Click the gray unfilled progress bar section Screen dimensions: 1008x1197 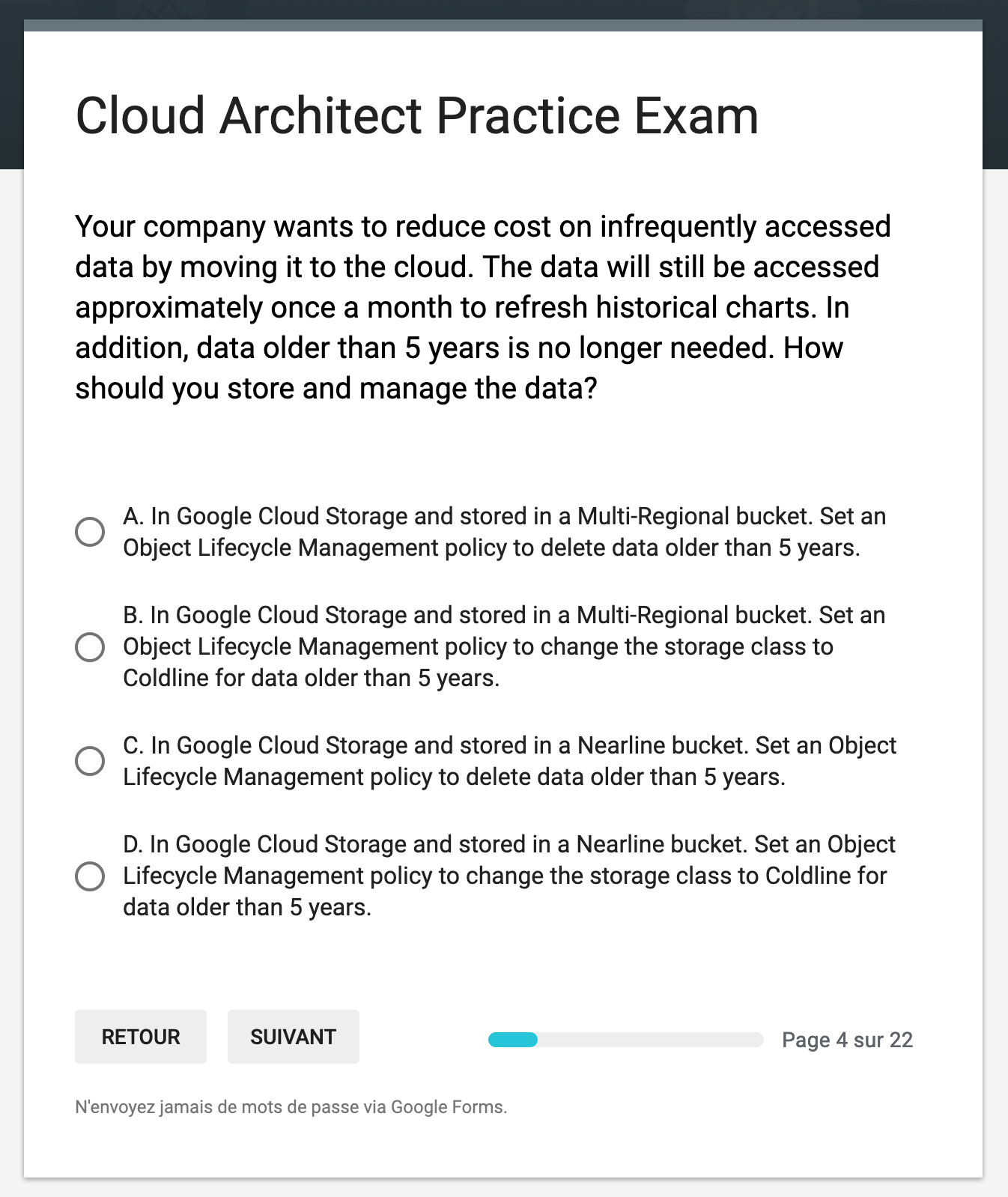(x=650, y=1040)
